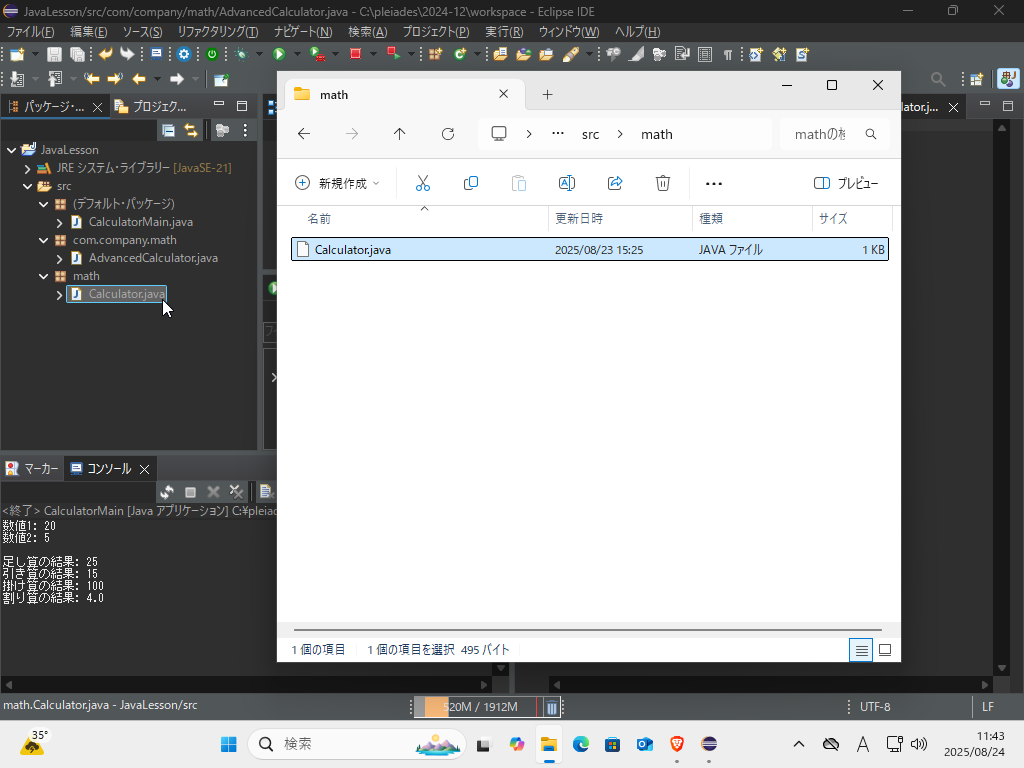Image resolution: width=1024 pixels, height=768 pixels.
Task: Go forward with the white right arrow
Action: [176, 79]
